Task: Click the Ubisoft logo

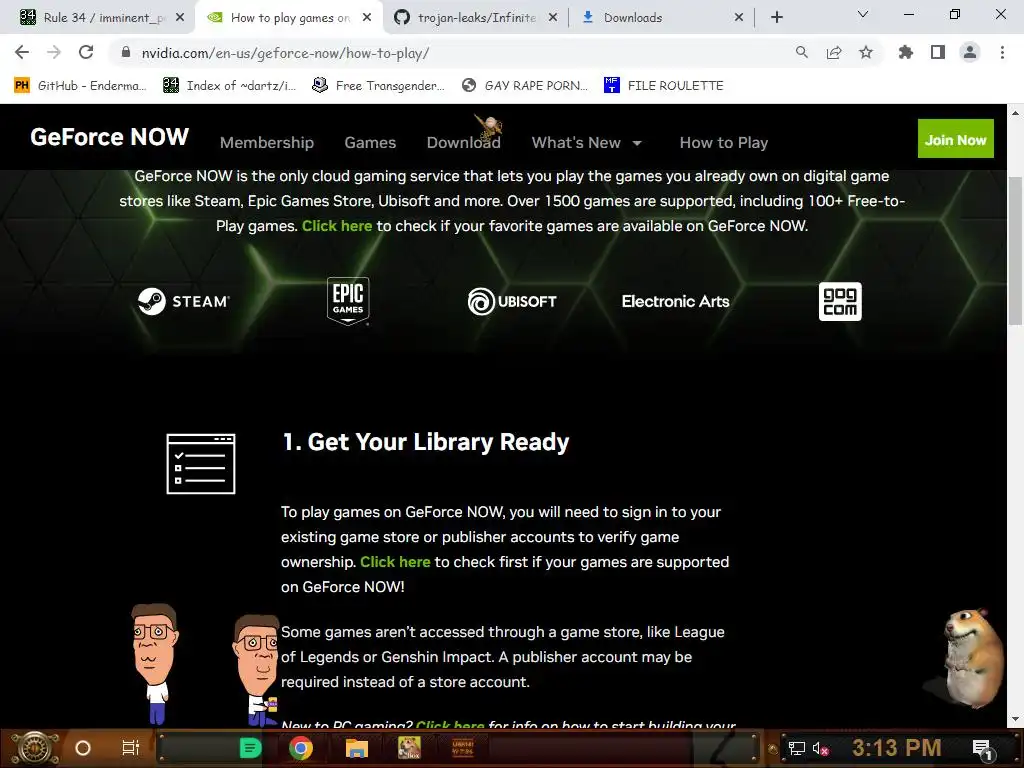Action: [512, 301]
